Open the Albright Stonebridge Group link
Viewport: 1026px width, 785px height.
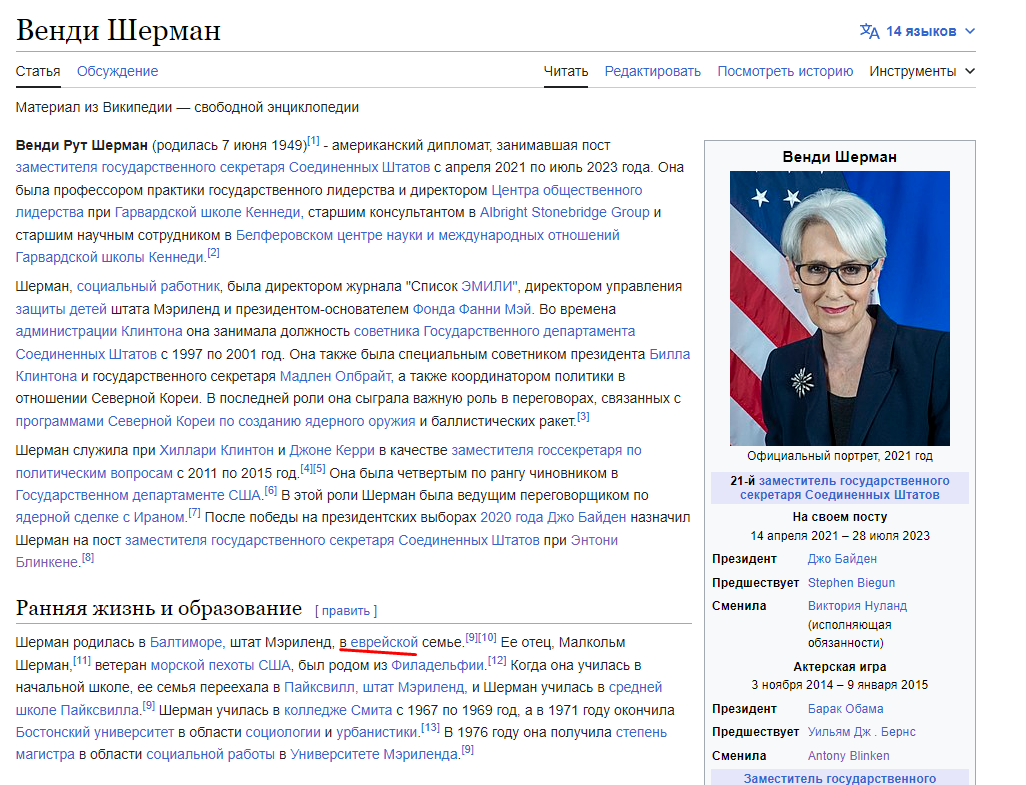click(564, 212)
